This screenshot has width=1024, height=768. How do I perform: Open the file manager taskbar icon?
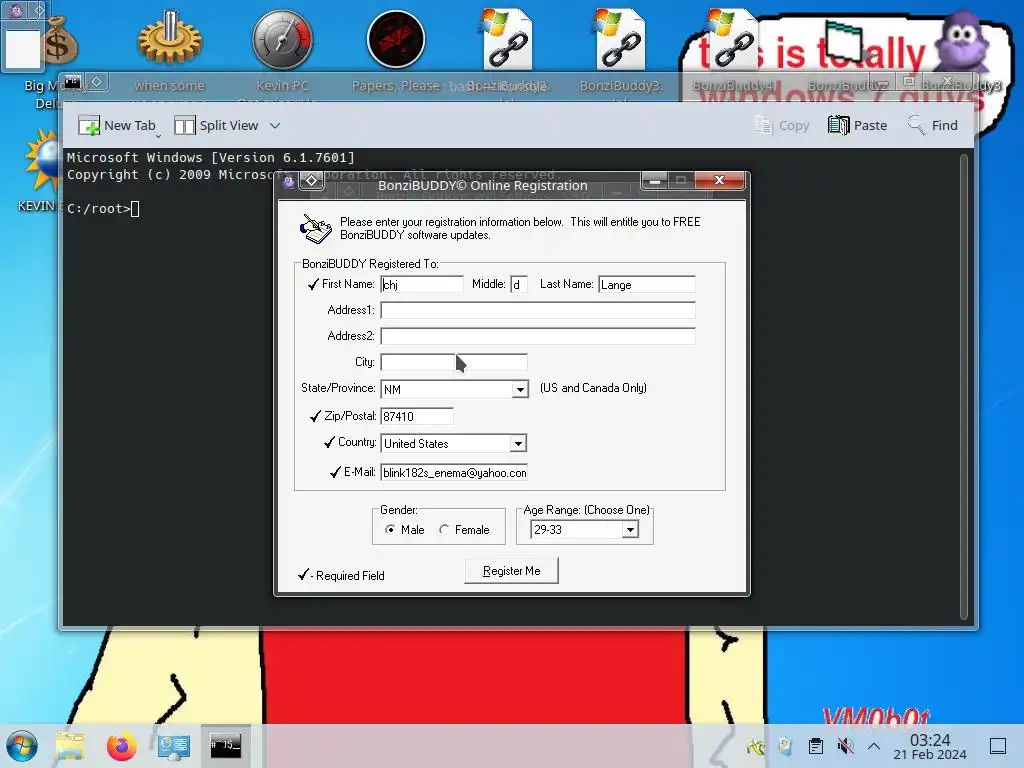pos(70,746)
